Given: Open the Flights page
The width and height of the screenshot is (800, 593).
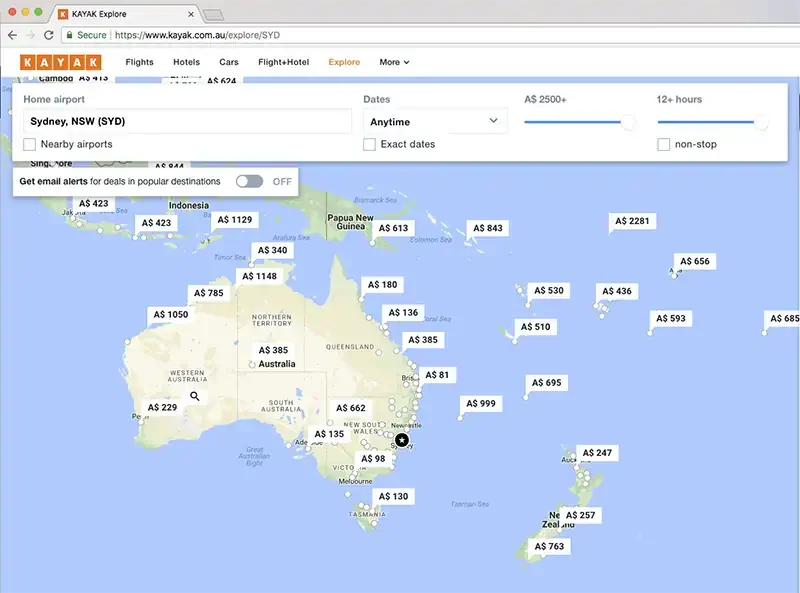Looking at the screenshot, I should click(x=139, y=62).
